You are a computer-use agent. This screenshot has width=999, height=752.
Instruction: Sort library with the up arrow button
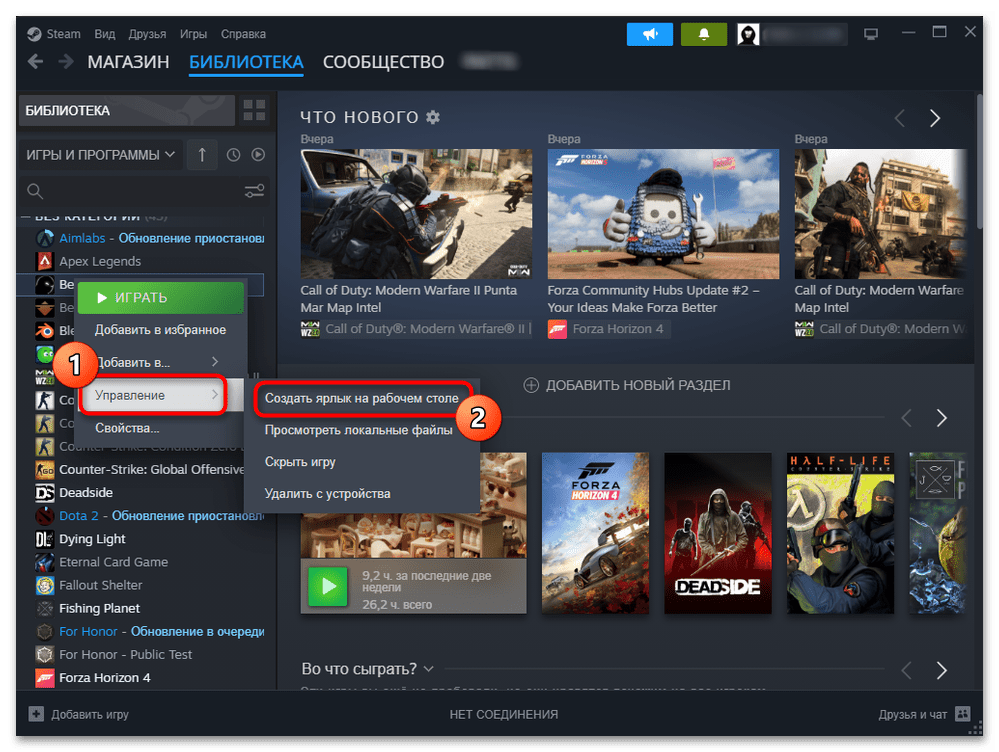202,155
